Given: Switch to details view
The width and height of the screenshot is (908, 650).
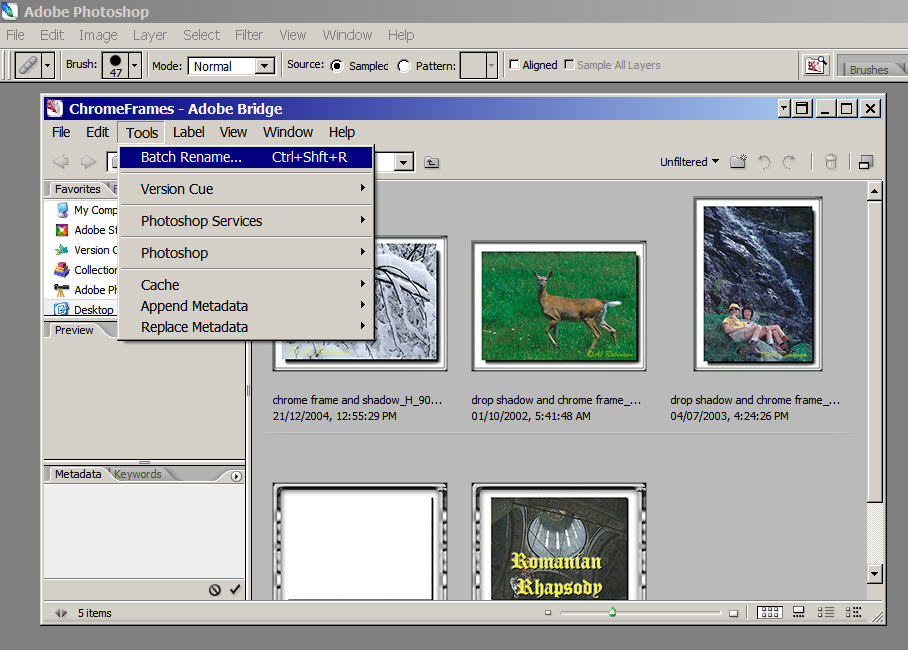Looking at the screenshot, I should [826, 612].
